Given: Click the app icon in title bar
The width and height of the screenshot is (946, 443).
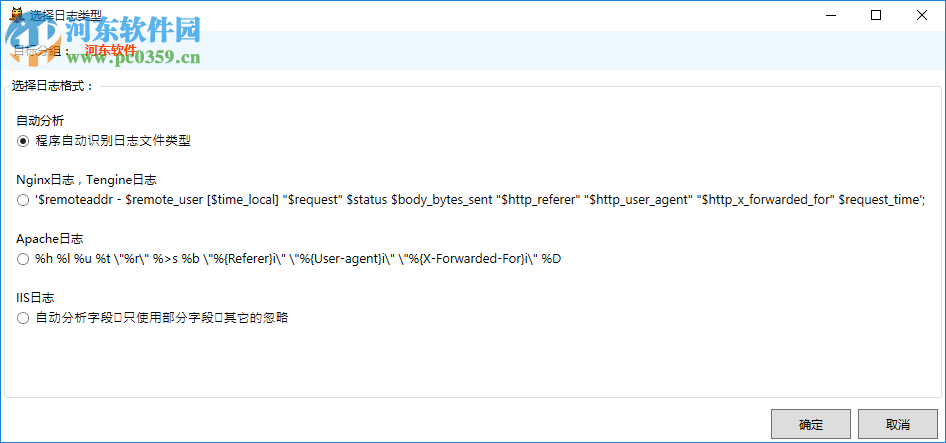Looking at the screenshot, I should tap(16, 15).
